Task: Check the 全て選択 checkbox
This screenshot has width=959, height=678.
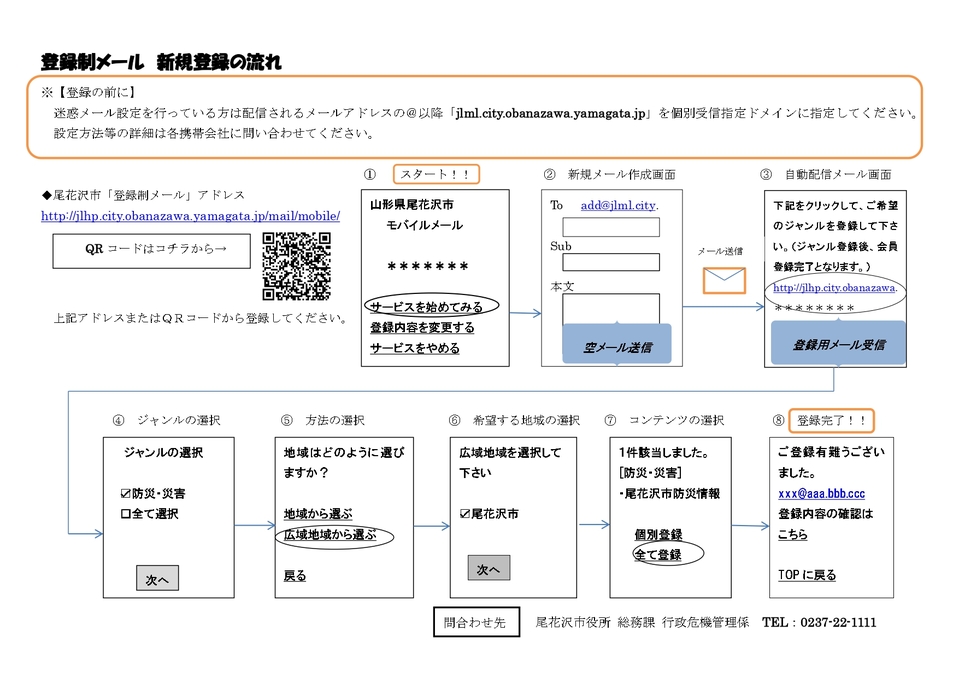Action: (125, 514)
